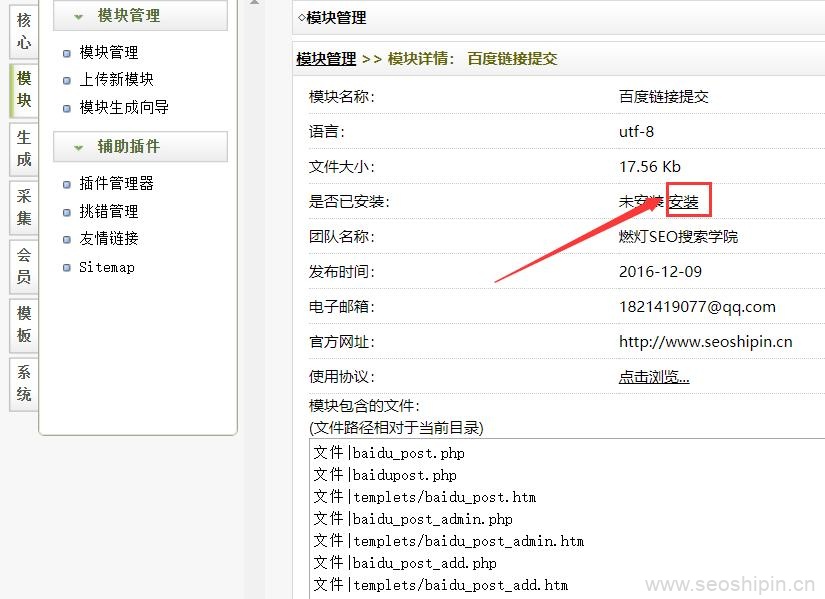Click the green arrow beside 辅助插件
This screenshot has width=825, height=599.
tap(78, 147)
